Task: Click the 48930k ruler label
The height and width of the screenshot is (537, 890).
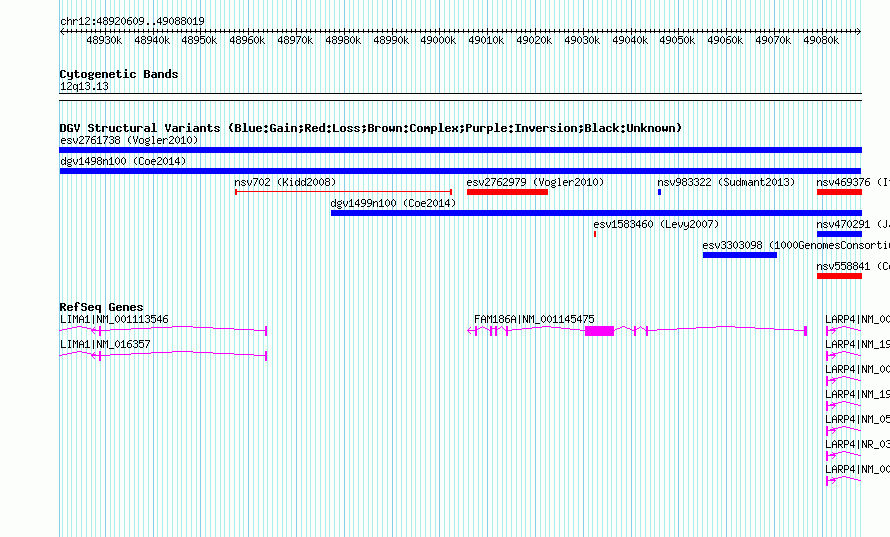Action: coord(104,40)
